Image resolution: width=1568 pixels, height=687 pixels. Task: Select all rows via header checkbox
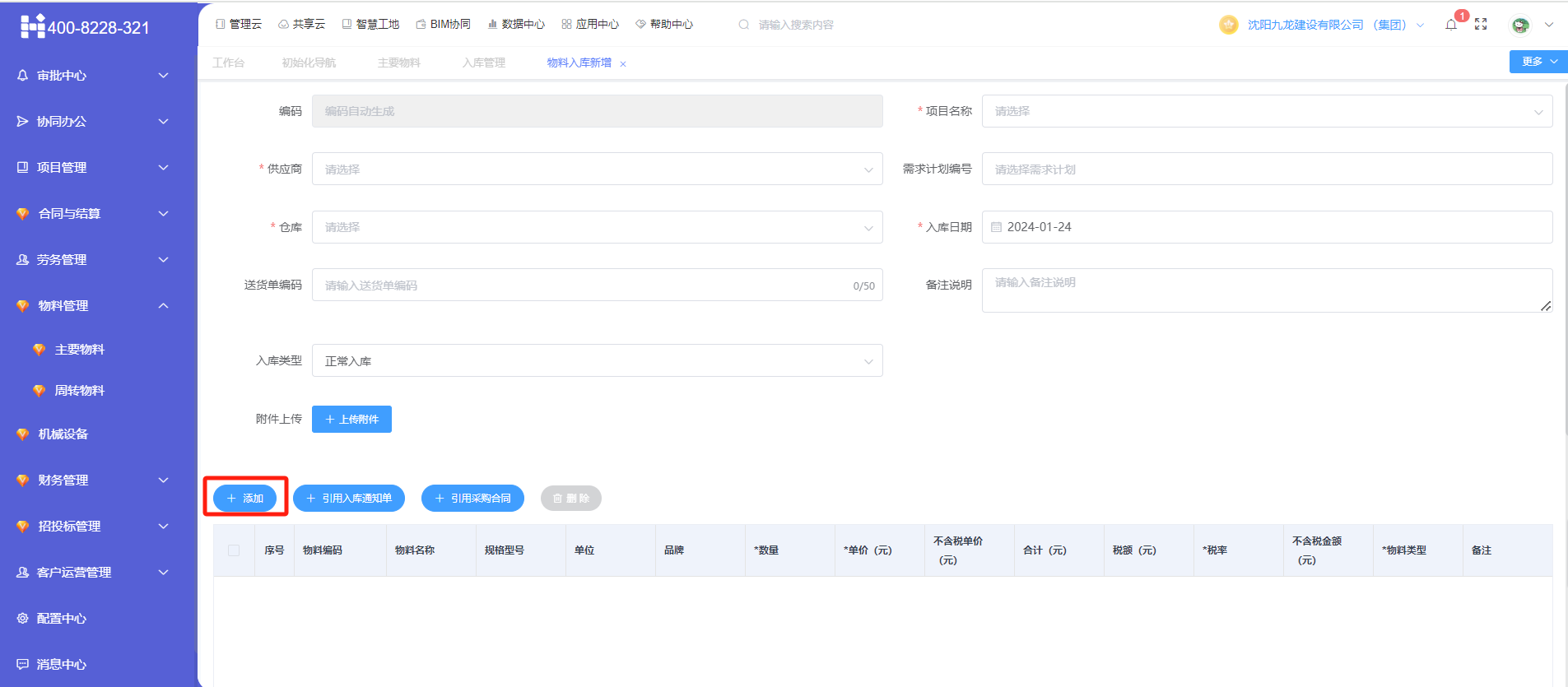click(x=234, y=550)
